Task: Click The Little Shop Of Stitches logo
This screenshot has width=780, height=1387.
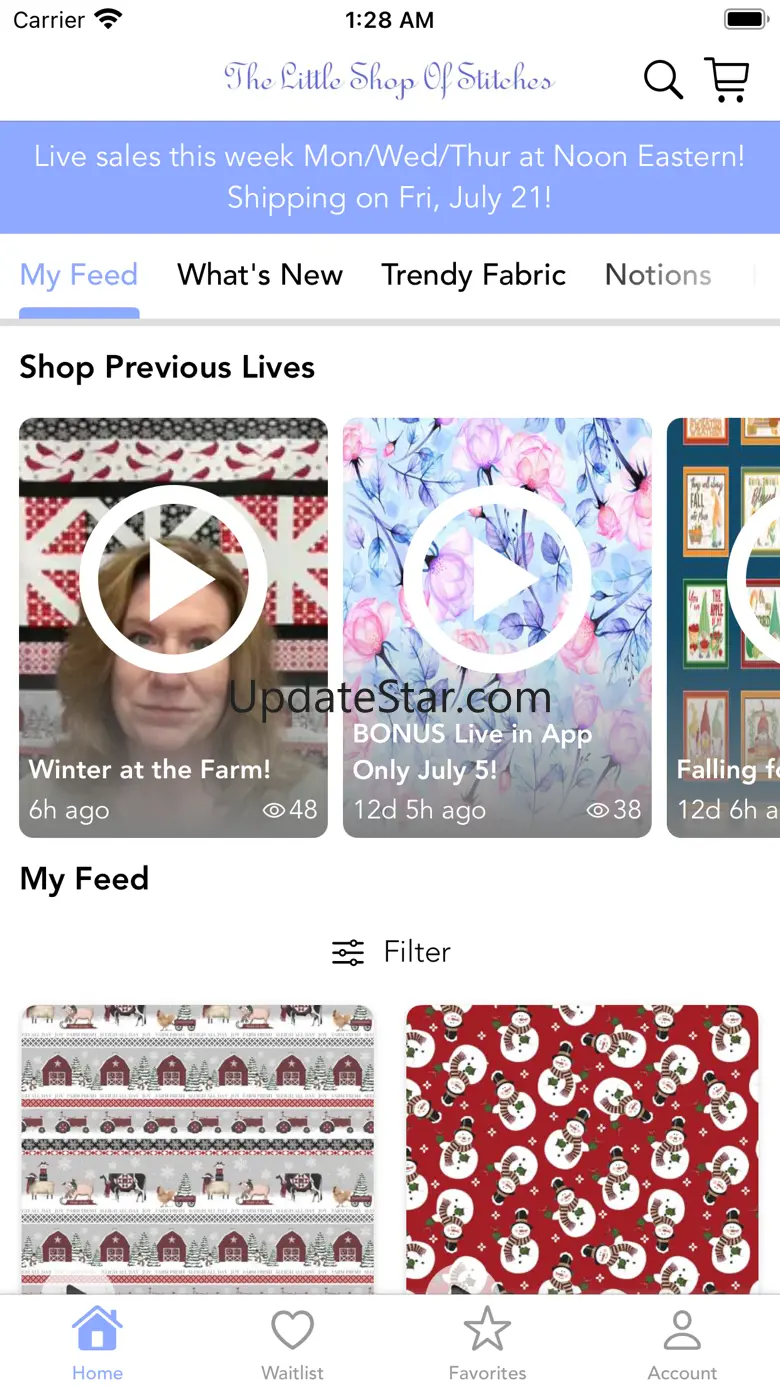Action: [388, 79]
